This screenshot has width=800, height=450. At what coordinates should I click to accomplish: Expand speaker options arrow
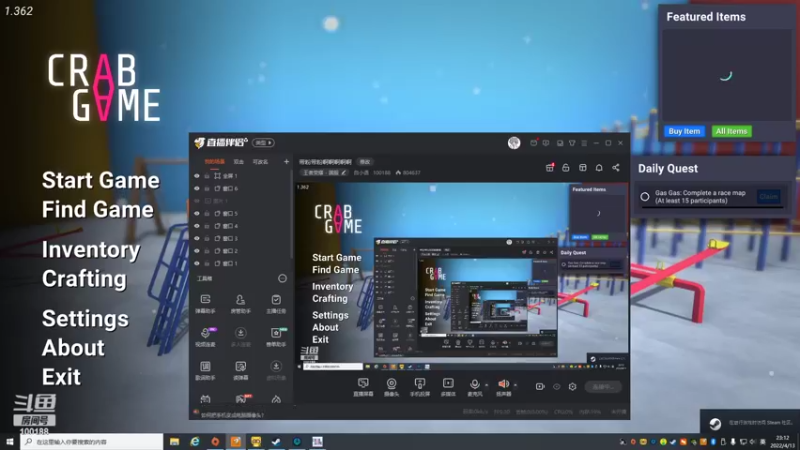(x=515, y=385)
